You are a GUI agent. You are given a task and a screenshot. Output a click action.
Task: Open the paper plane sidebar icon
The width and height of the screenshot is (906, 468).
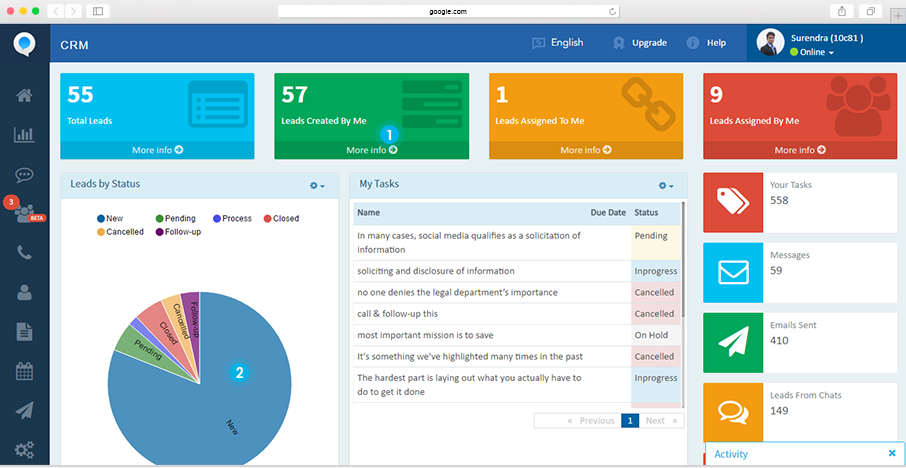click(24, 410)
